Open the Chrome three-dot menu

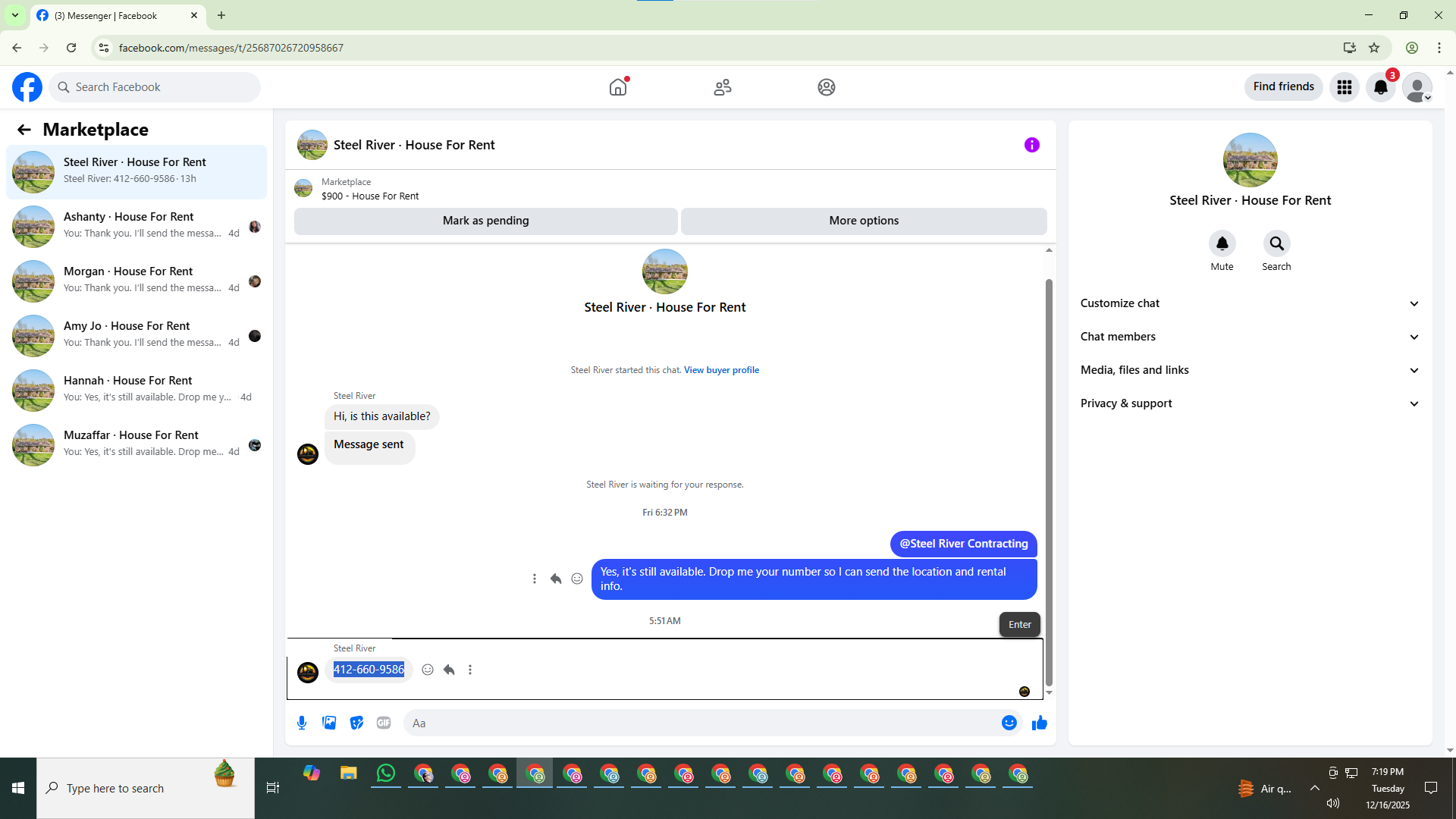point(1439,48)
